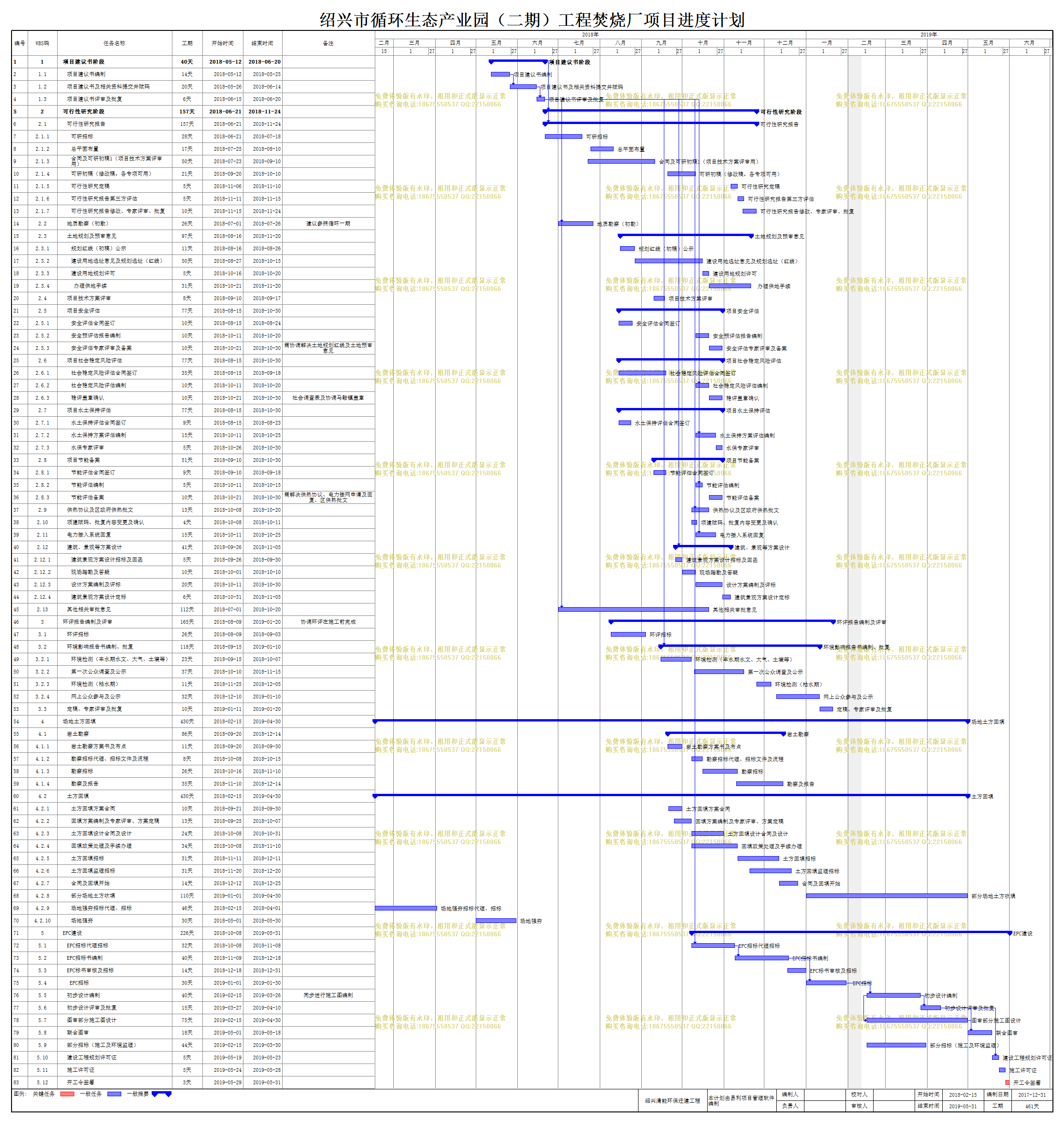Screen dimensions: 1064x1123
Task: Click the Gantt bar labeled 可研招标
Action: [x=563, y=137]
